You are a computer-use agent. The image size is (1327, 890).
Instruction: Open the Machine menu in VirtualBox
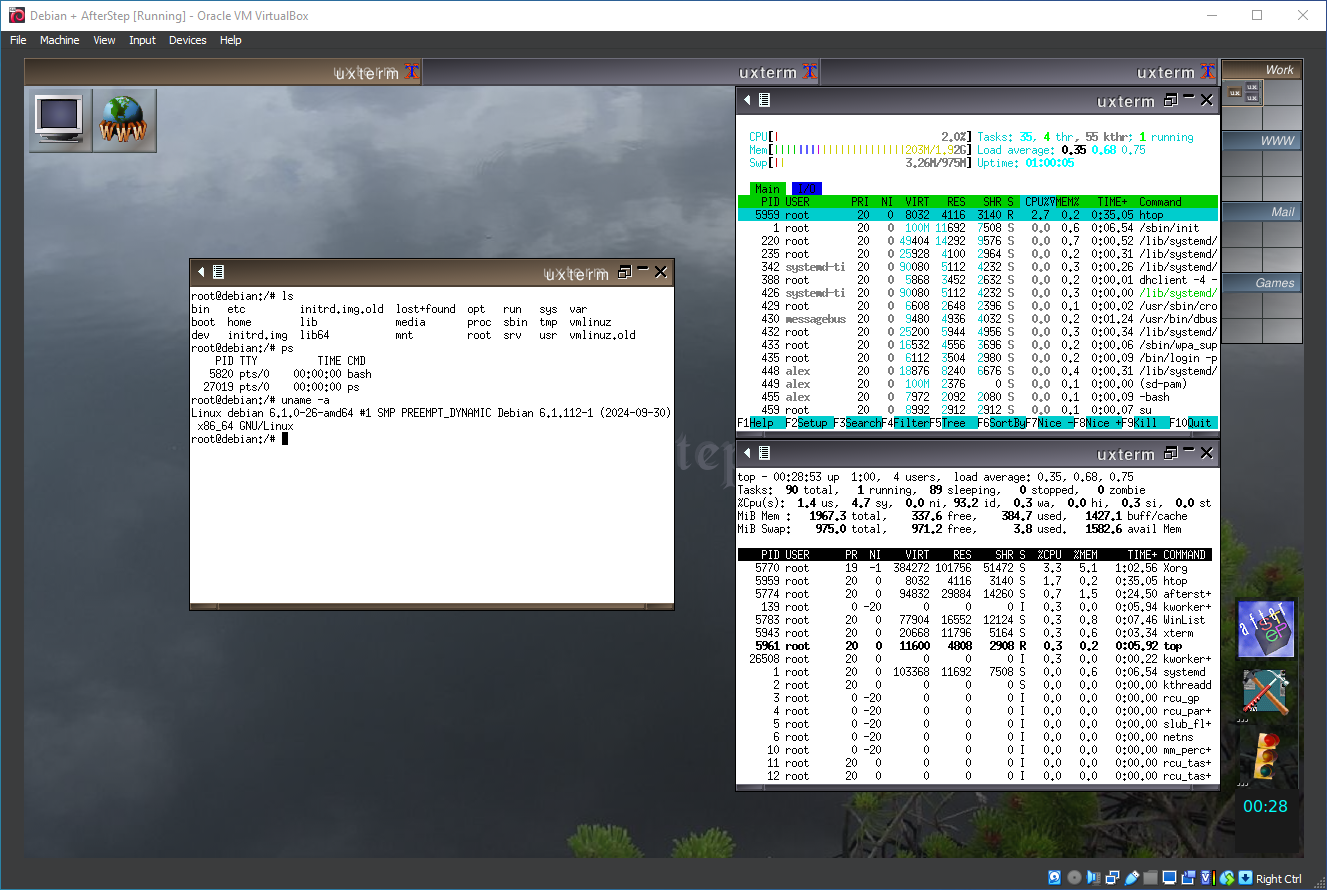pos(59,40)
